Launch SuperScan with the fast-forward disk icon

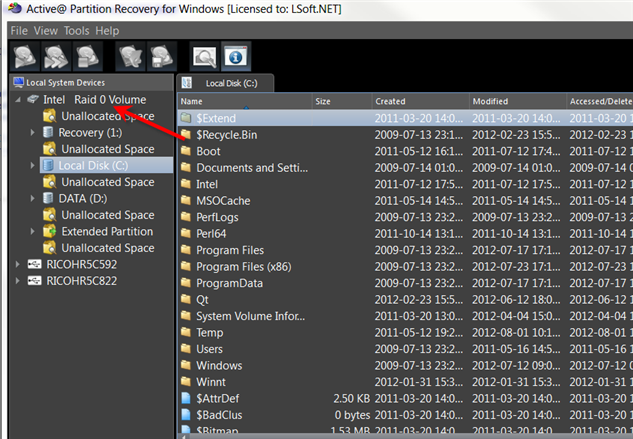pos(56,57)
